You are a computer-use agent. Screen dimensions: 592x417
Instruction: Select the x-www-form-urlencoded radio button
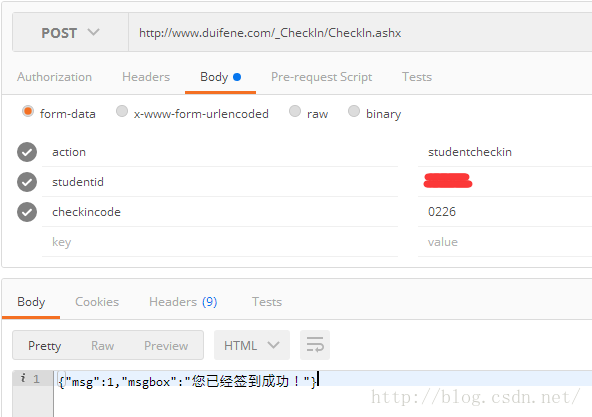(x=122, y=111)
